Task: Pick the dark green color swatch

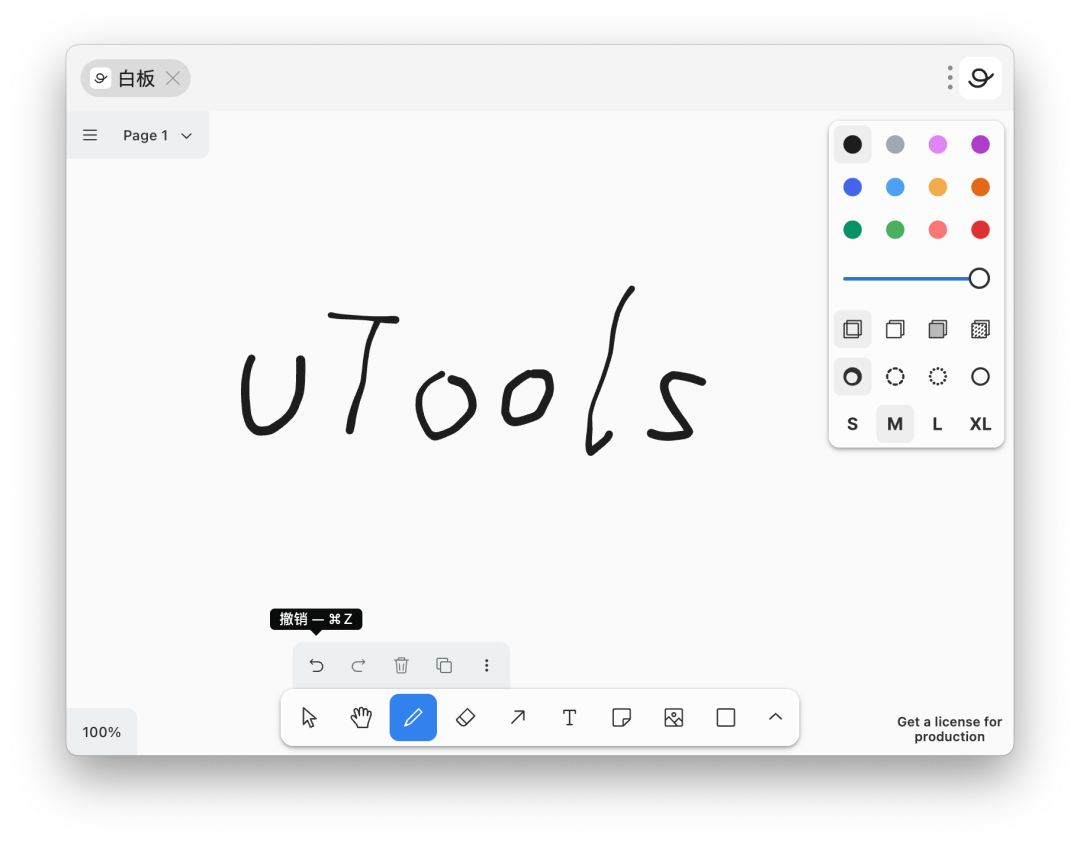Action: tap(853, 230)
